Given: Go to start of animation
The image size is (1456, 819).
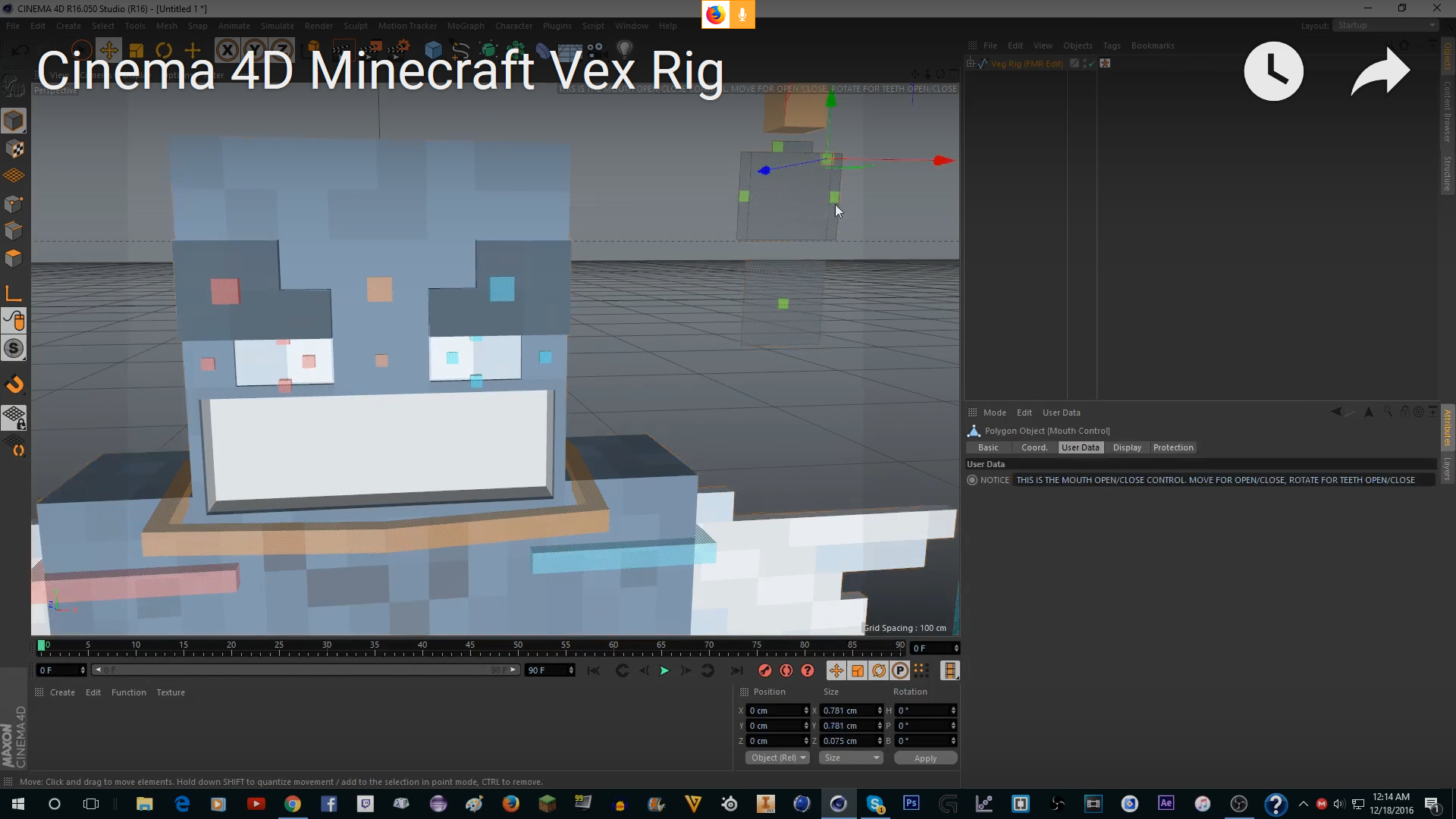Looking at the screenshot, I should [x=593, y=670].
